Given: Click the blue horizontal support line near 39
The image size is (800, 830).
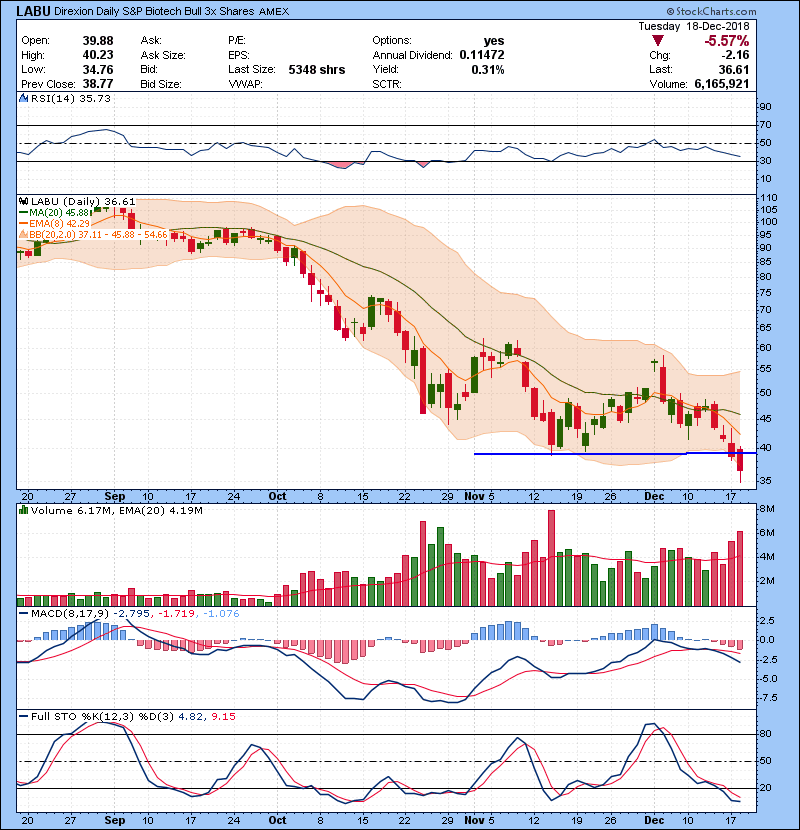Looking at the screenshot, I should (x=615, y=454).
